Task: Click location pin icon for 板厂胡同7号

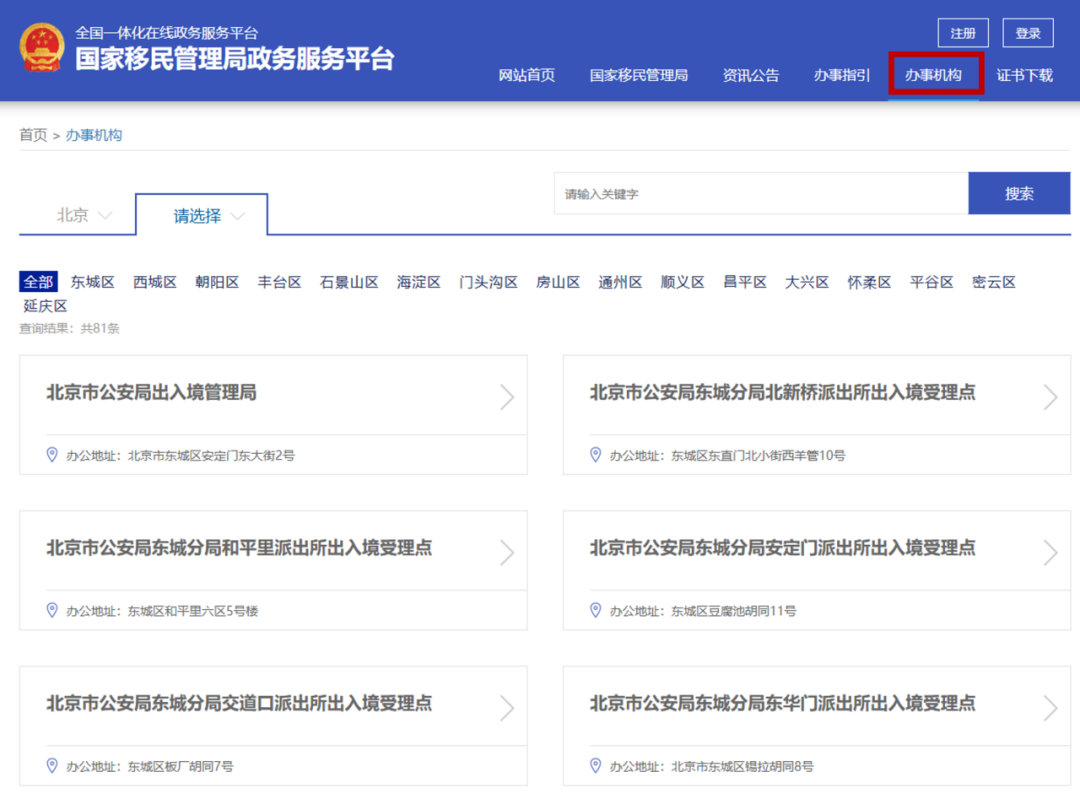Action: click(52, 765)
